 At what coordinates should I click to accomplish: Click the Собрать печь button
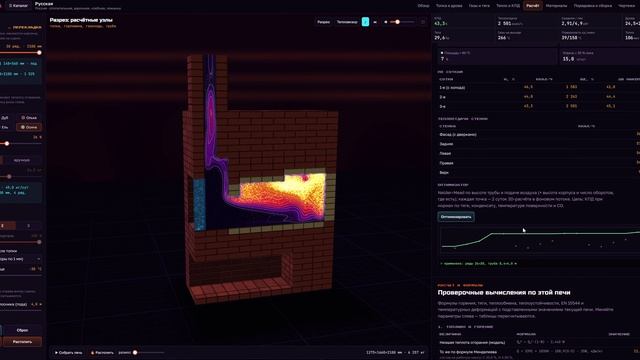(69, 352)
